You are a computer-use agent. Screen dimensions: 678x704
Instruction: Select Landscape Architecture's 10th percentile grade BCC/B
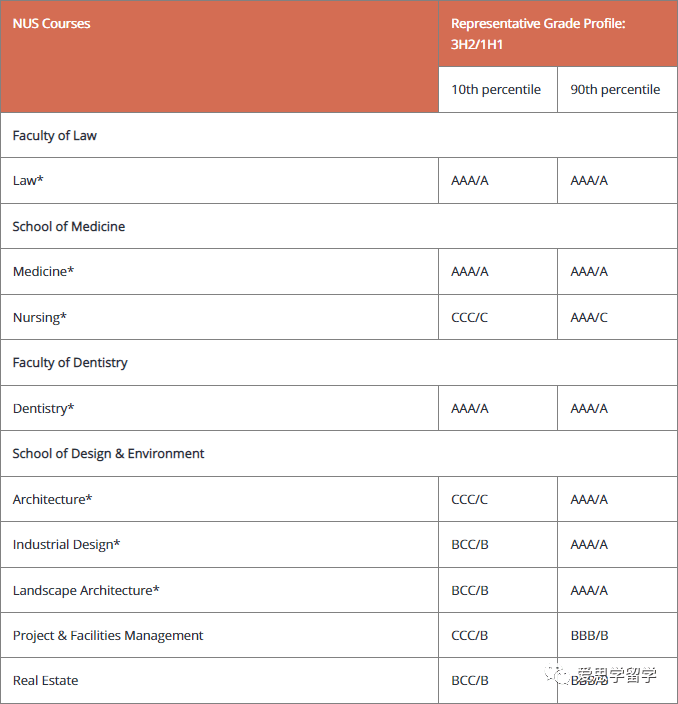click(x=470, y=590)
